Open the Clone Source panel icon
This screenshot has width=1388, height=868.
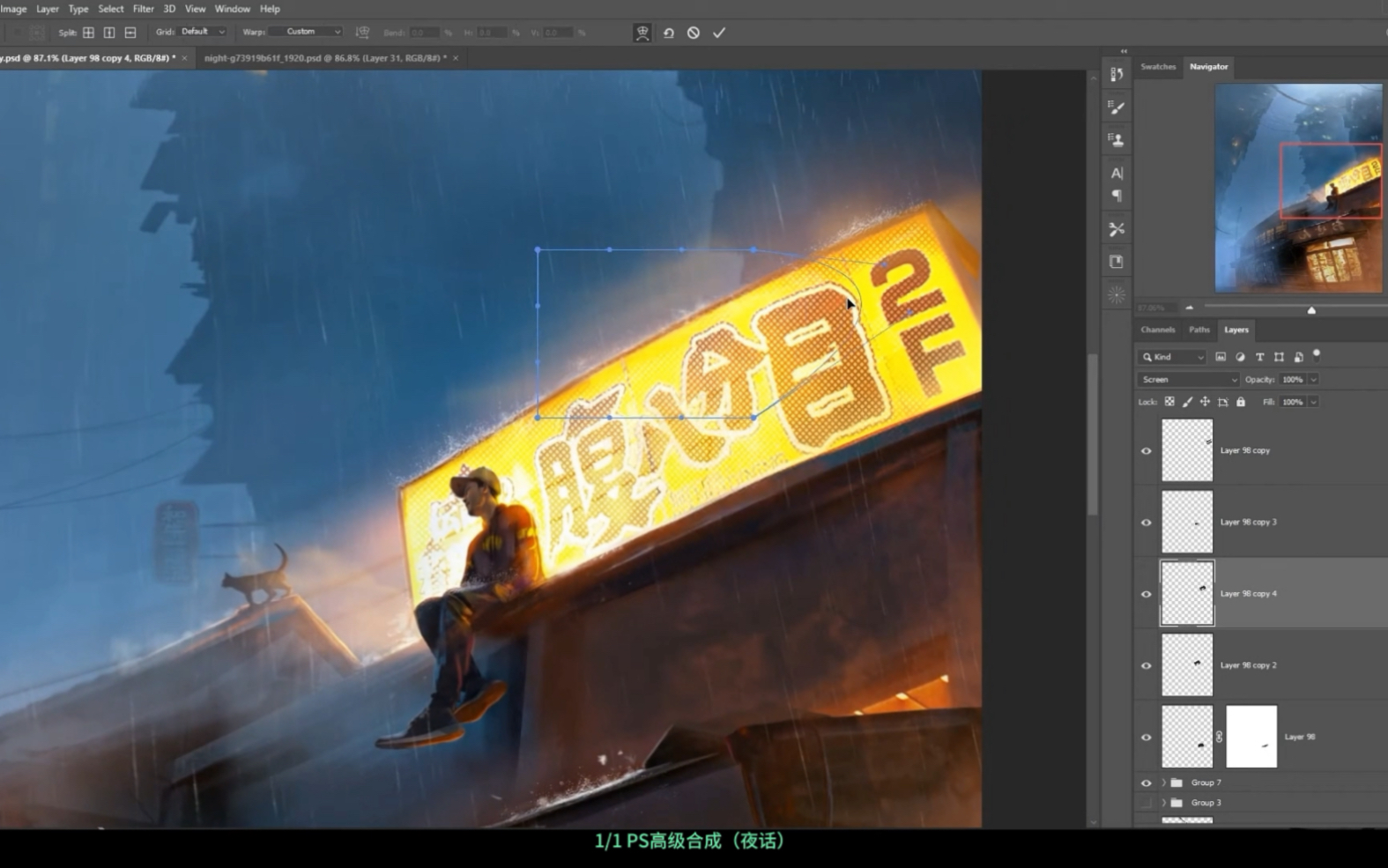[x=1117, y=139]
